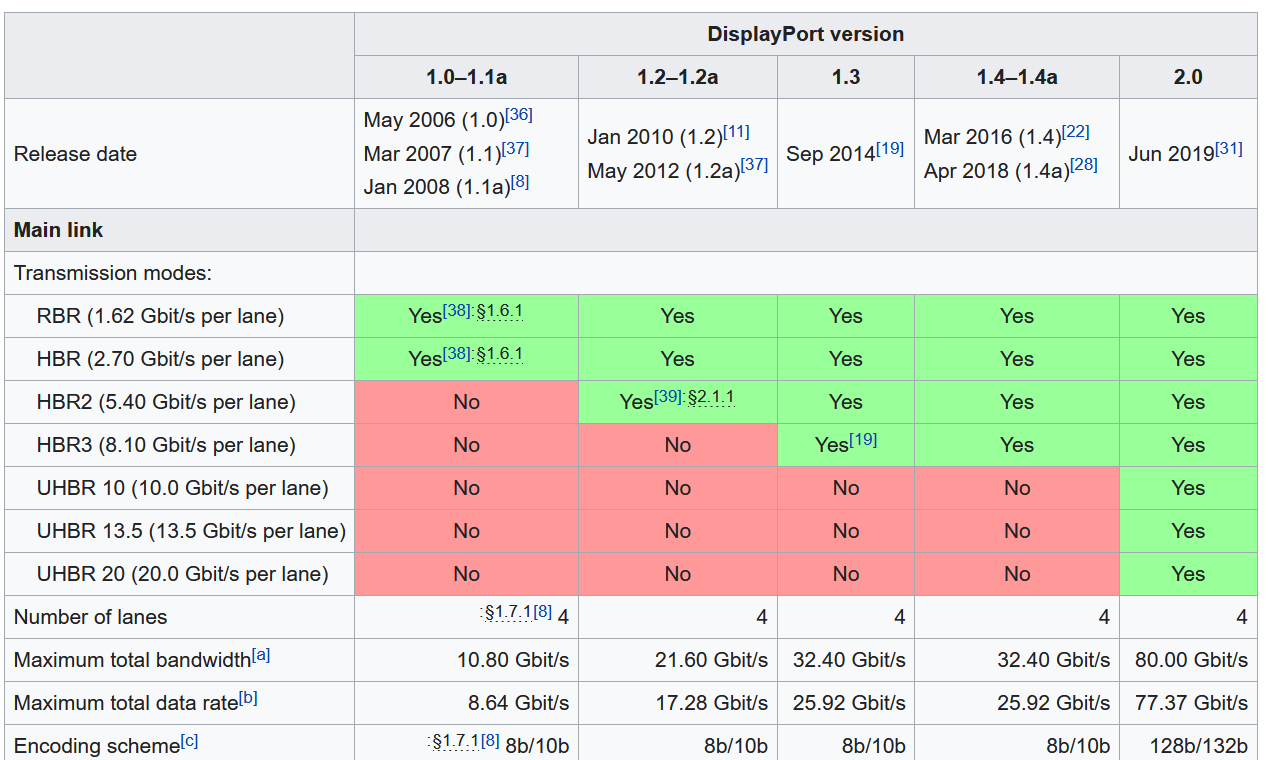The width and height of the screenshot is (1278, 760).
Task: Click the '1.3' column header
Action: (x=846, y=77)
